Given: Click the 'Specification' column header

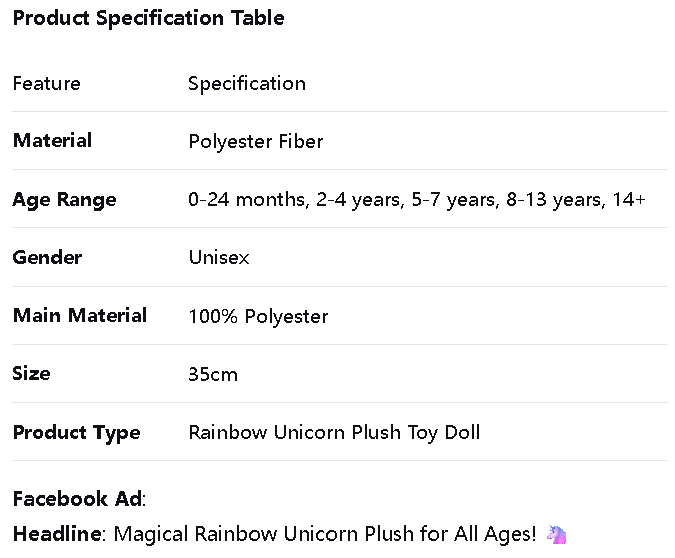Looking at the screenshot, I should point(247,83).
